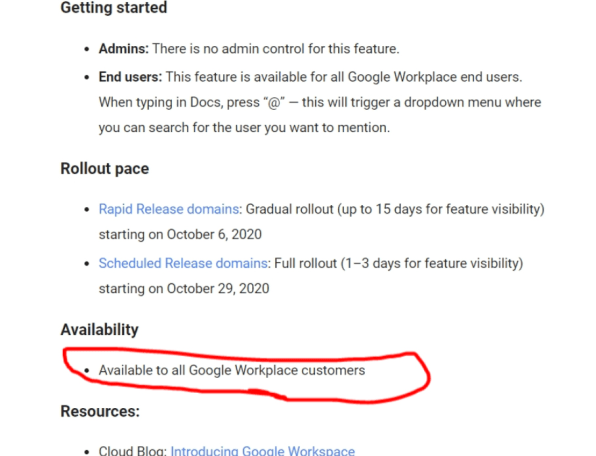Image resolution: width=596 pixels, height=456 pixels.
Task: Click the bold Admins: label
Action: point(124,49)
